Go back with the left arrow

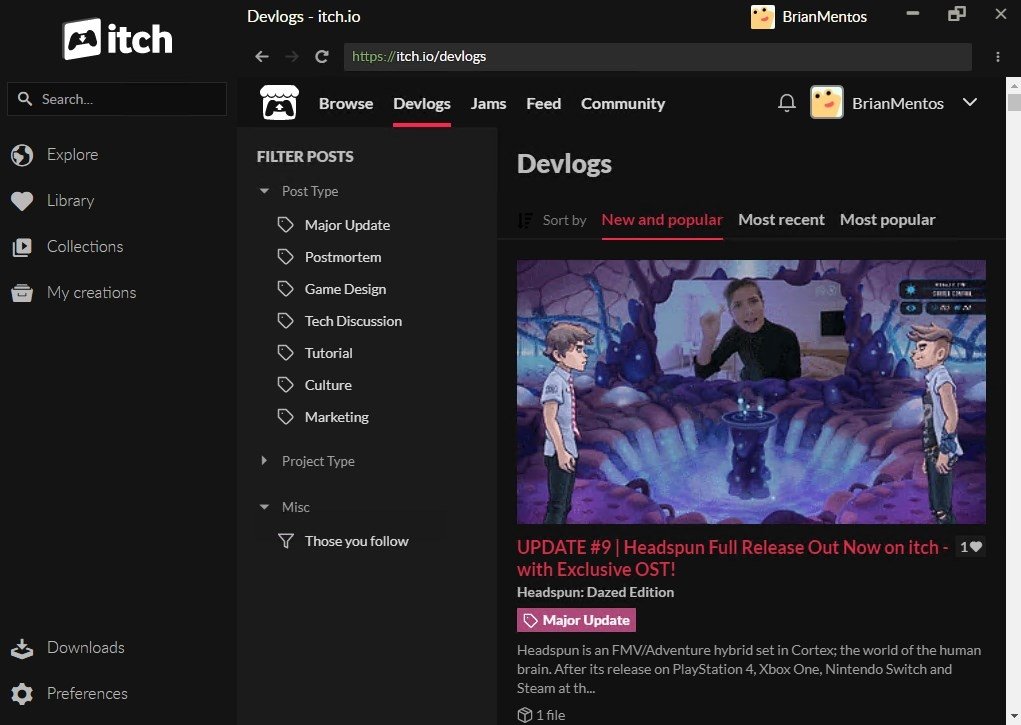(262, 57)
